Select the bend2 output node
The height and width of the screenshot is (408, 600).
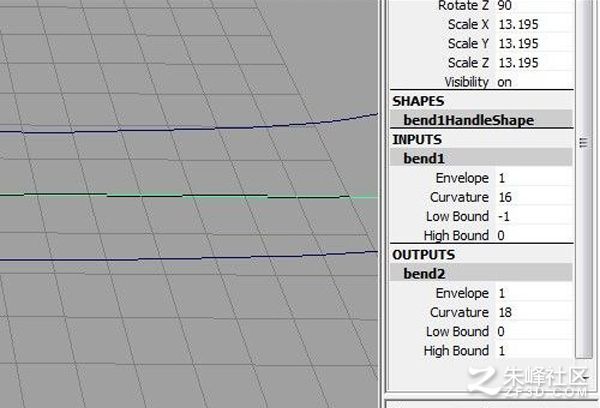point(481,273)
